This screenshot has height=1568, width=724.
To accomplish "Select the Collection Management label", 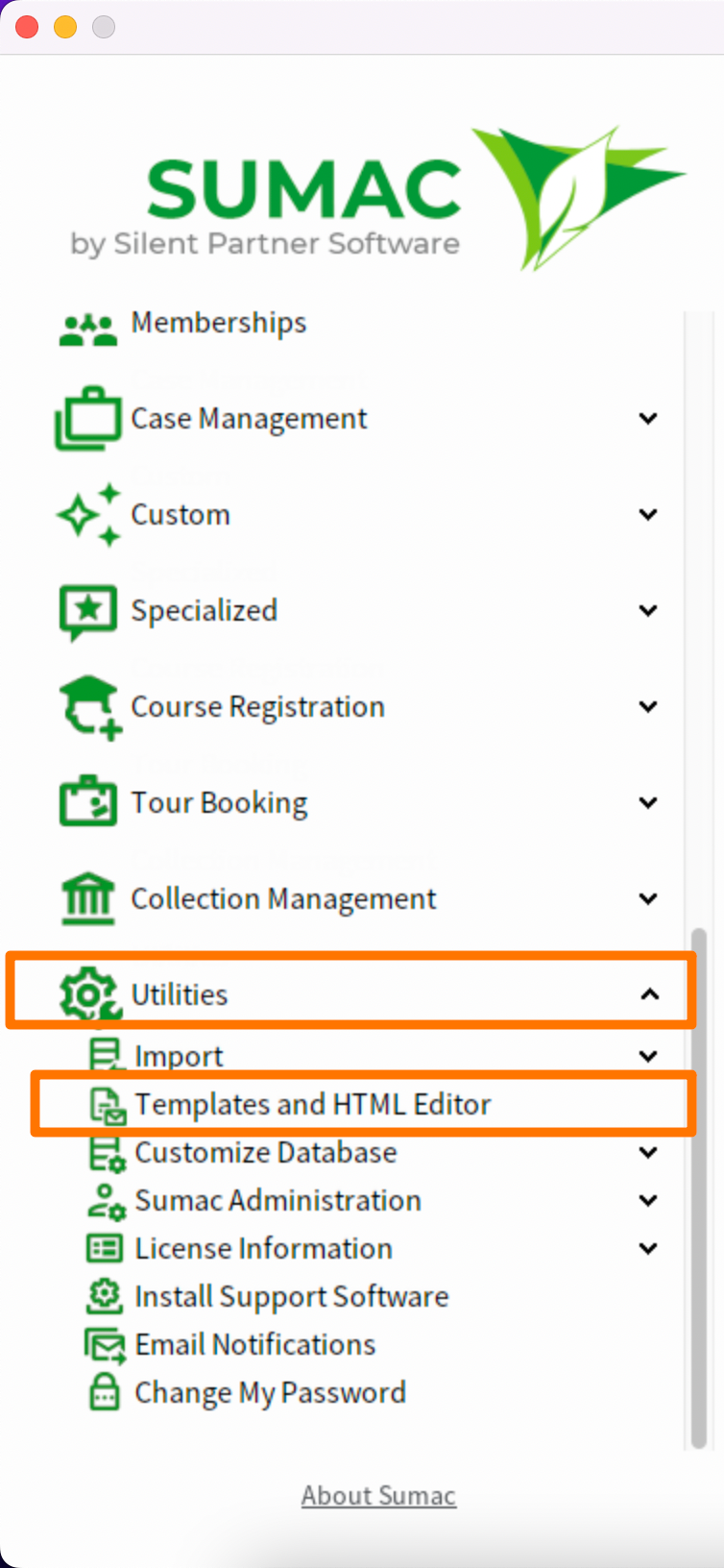I will click(283, 899).
